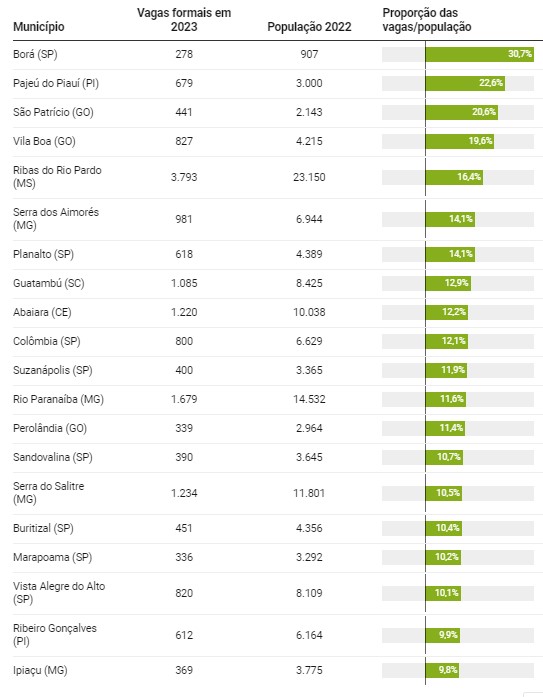
Task: Click the Vila Boa (GO) municipality name
Action: [x=44, y=141]
